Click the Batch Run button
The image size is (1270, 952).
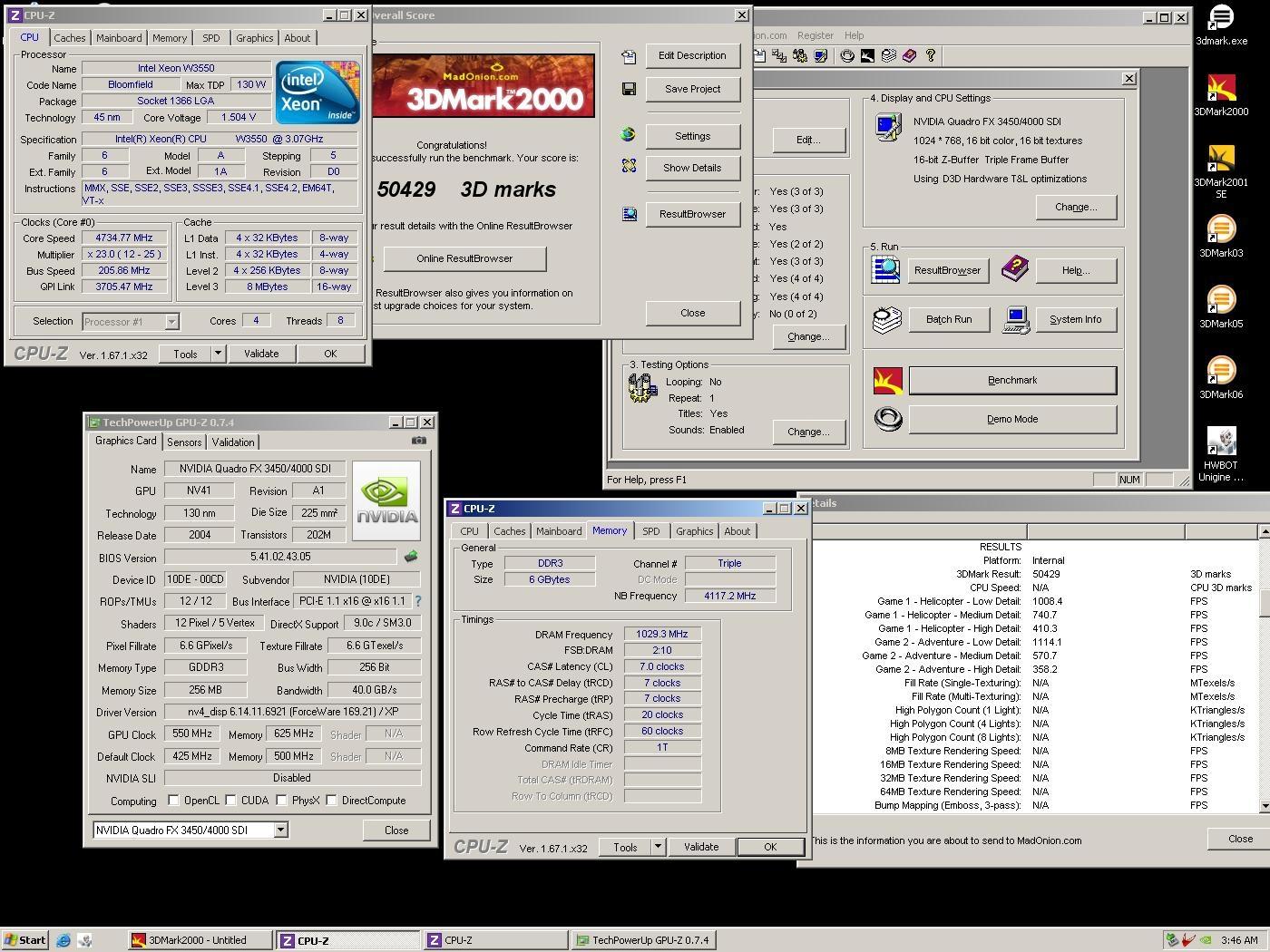(949, 319)
